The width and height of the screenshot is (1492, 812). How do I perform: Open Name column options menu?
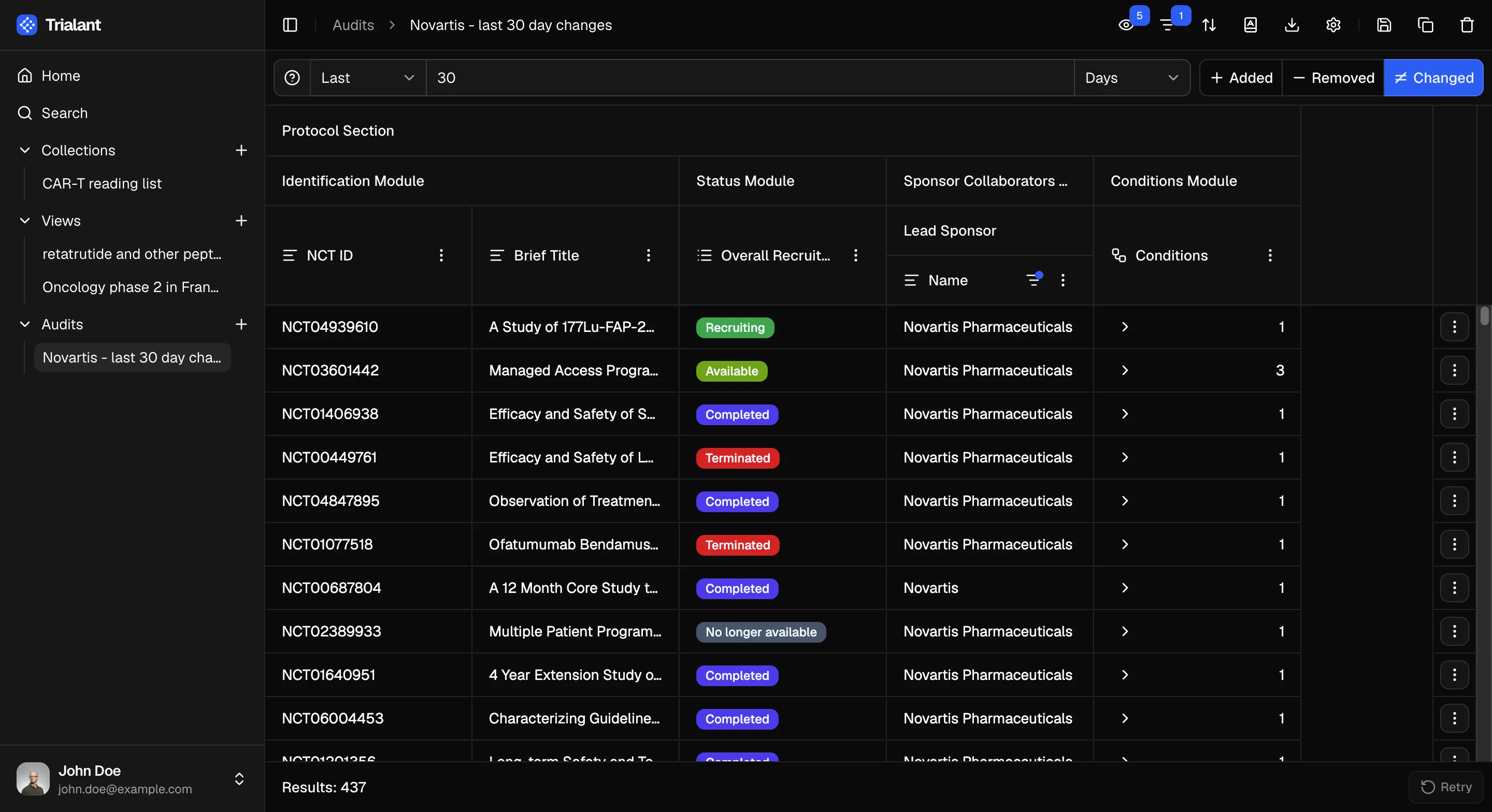(1063, 280)
